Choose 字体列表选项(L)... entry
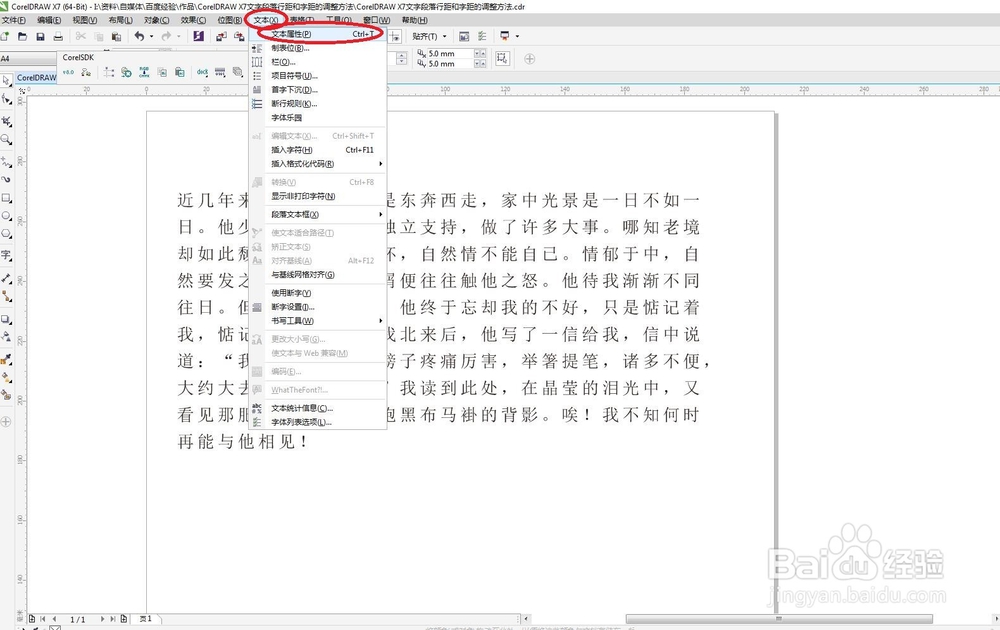Image resolution: width=1000 pixels, height=630 pixels. click(319, 422)
